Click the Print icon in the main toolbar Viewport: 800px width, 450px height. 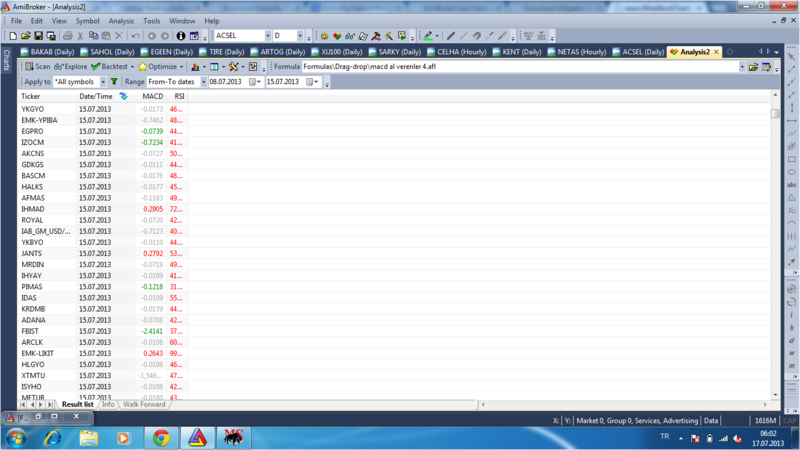[x=67, y=36]
